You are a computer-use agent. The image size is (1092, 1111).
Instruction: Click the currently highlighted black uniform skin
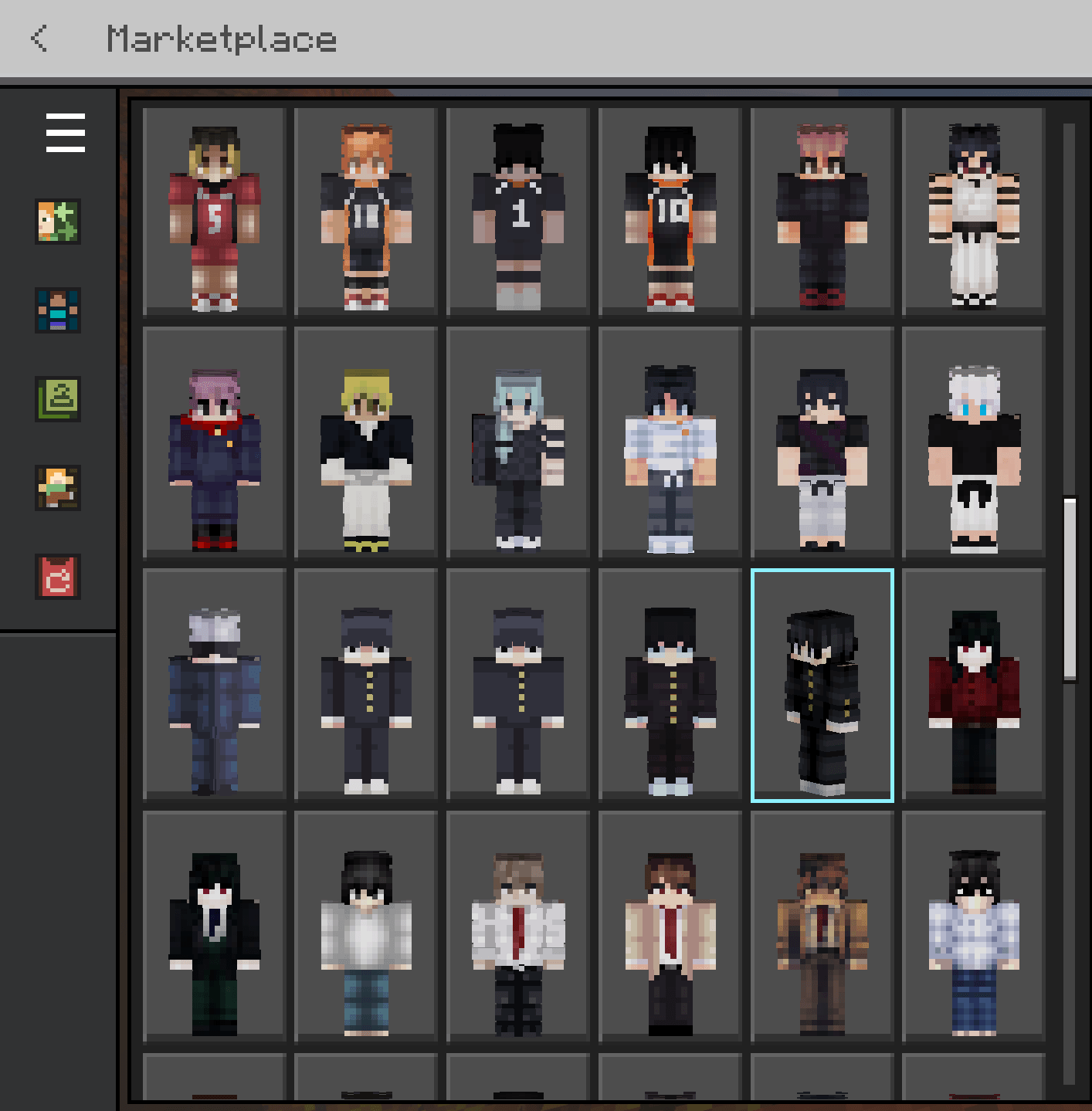click(822, 685)
